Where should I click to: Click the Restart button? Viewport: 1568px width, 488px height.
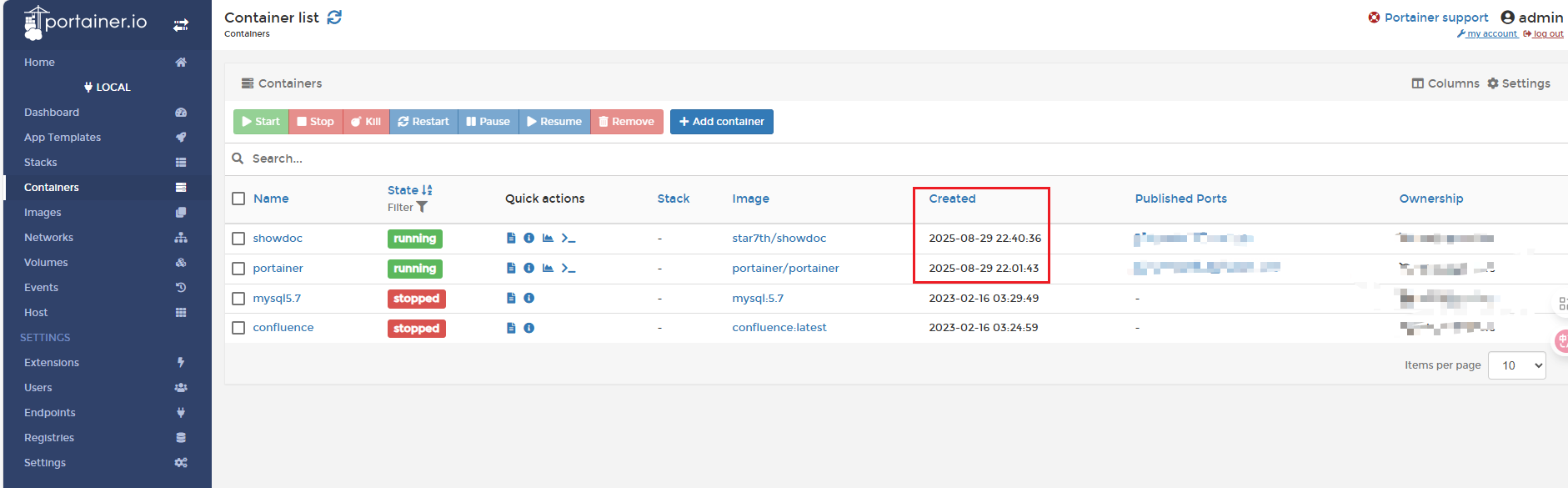pyautogui.click(x=423, y=122)
